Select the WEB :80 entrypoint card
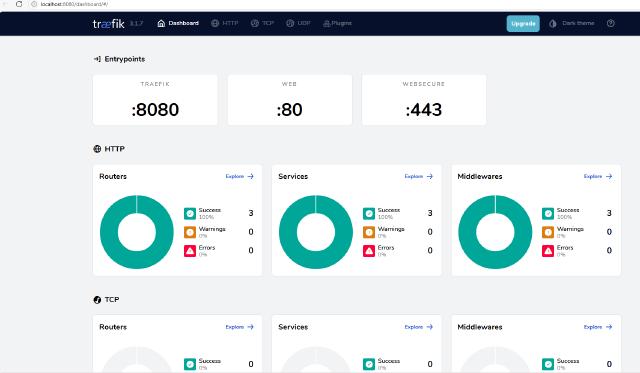This screenshot has height=373, width=640. pos(289,100)
